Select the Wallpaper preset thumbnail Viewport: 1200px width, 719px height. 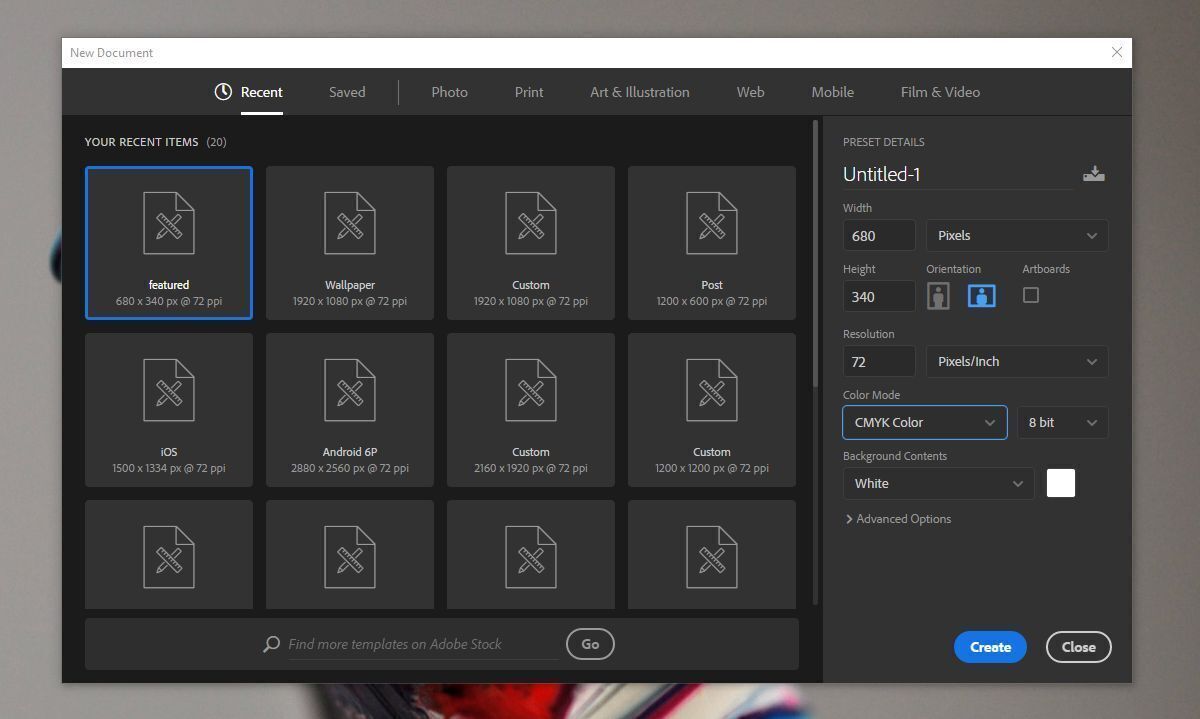pyautogui.click(x=349, y=242)
